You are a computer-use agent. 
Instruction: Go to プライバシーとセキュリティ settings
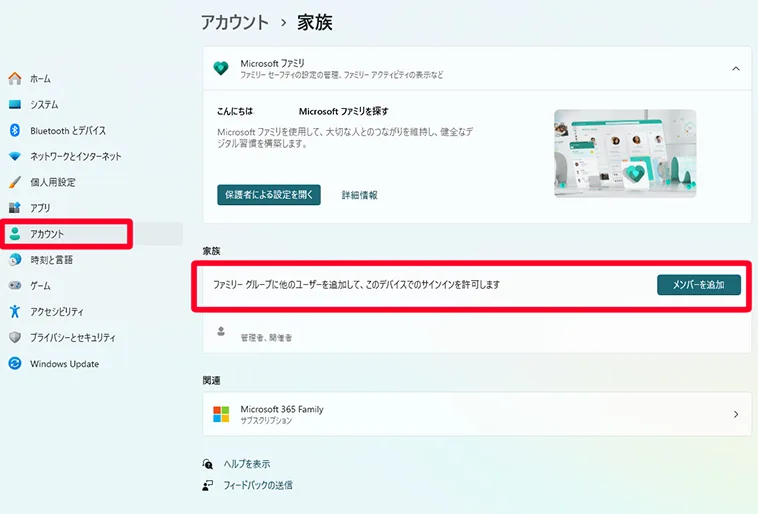[72, 338]
